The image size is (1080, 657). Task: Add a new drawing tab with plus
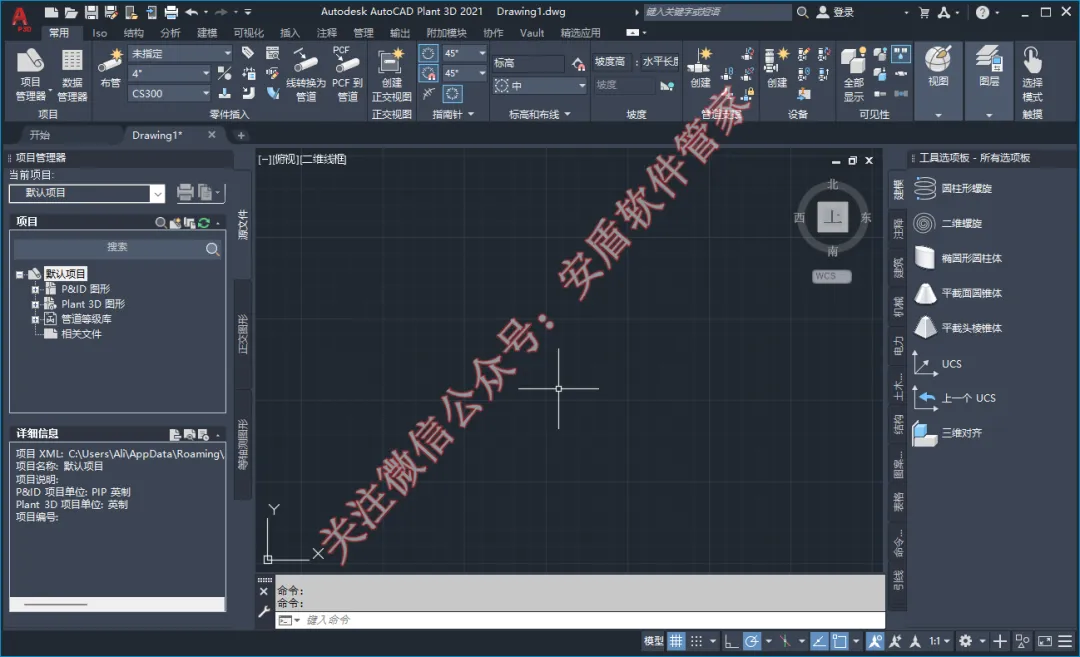pyautogui.click(x=240, y=135)
